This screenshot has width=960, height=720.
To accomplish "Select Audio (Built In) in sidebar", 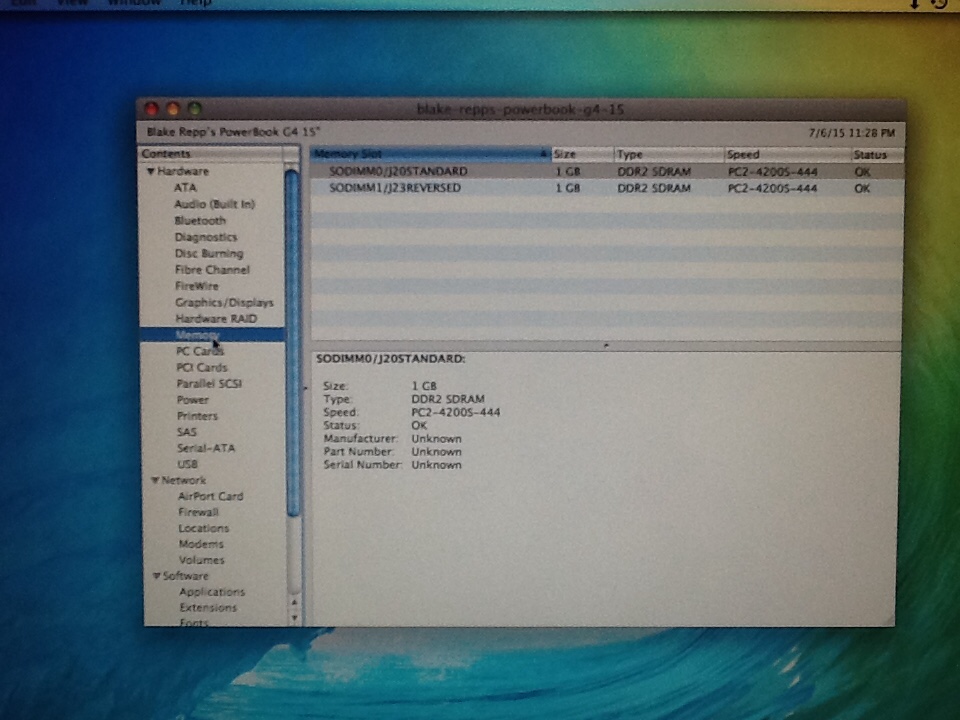I will tap(214, 204).
